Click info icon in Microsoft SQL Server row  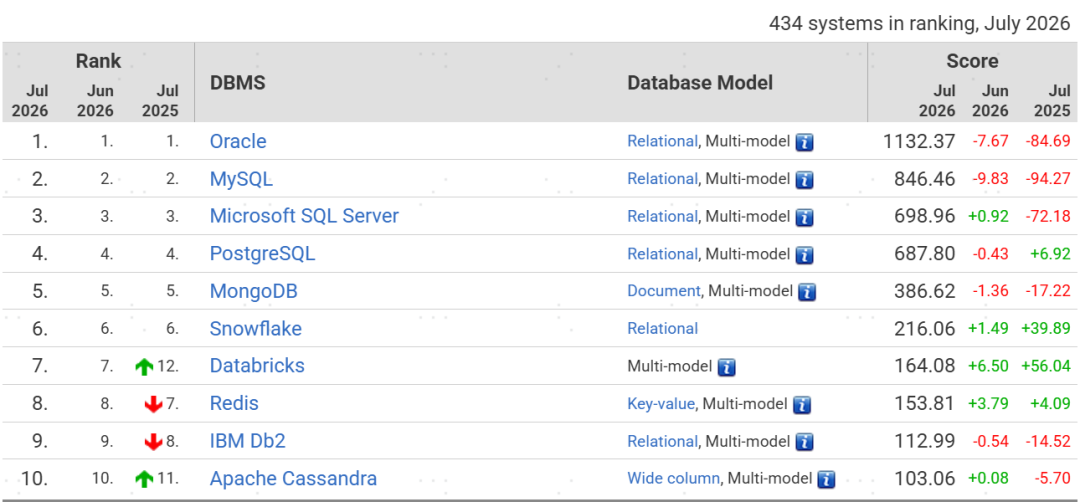point(804,218)
